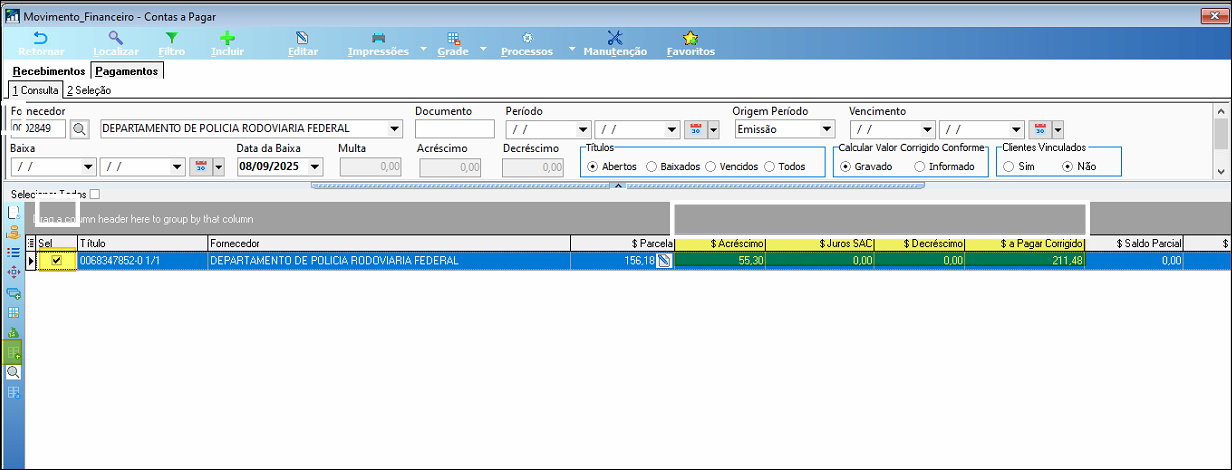This screenshot has height=470, width=1232.
Task: Expand the first Baixa date dropdown
Action: pos(88,167)
